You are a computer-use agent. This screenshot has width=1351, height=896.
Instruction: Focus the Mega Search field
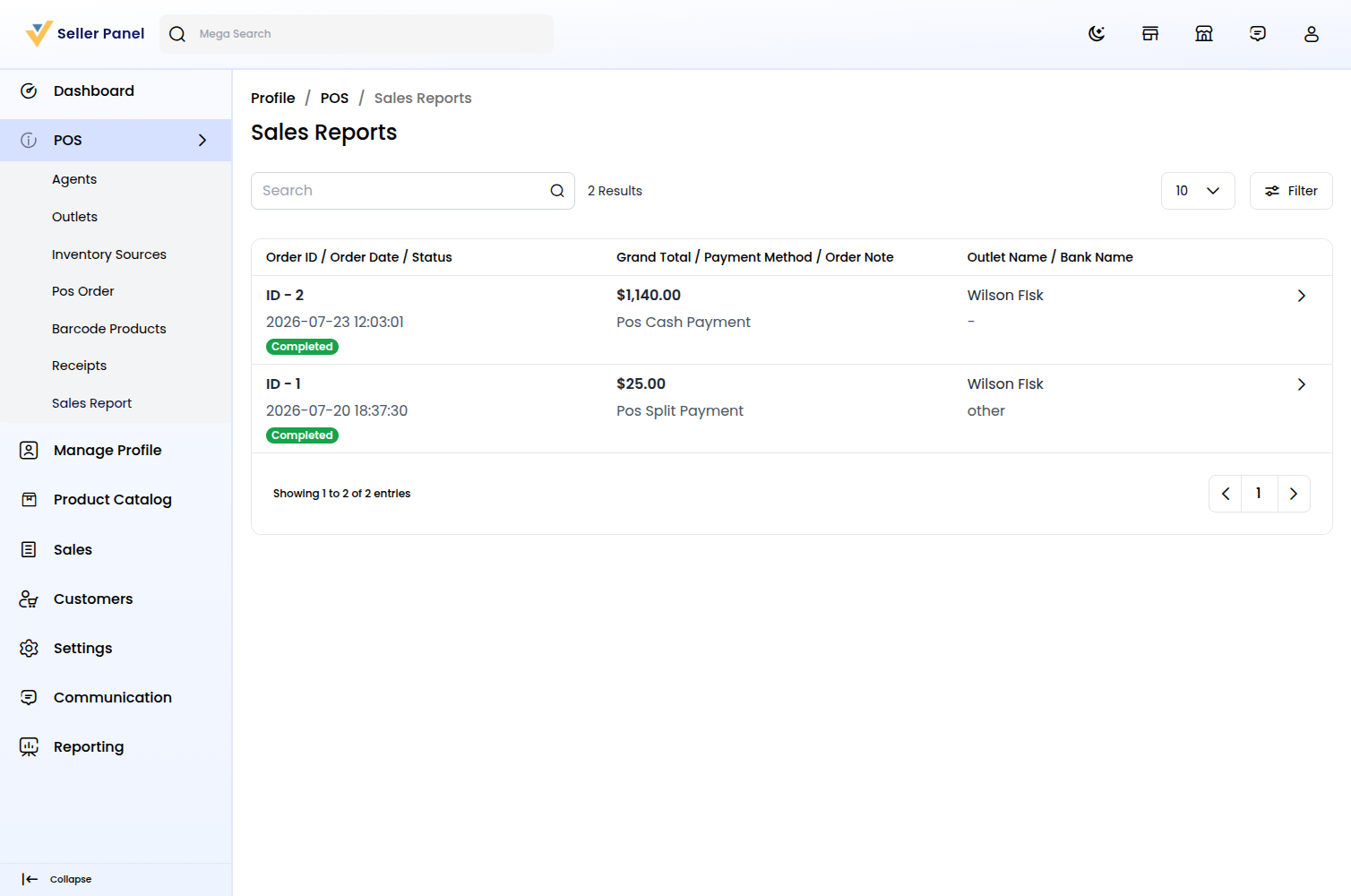[x=357, y=34]
